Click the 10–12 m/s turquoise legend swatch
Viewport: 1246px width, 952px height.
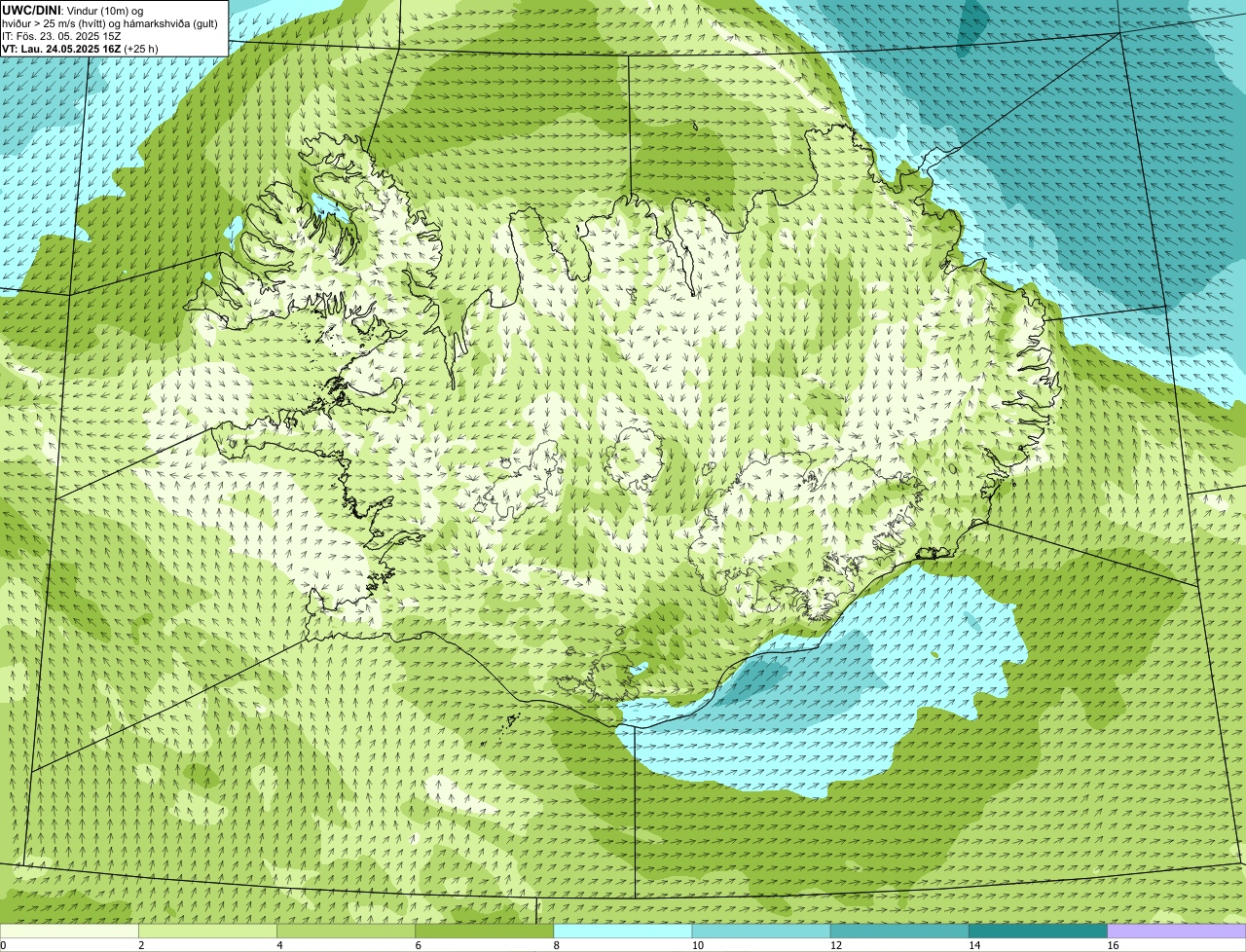(761, 931)
